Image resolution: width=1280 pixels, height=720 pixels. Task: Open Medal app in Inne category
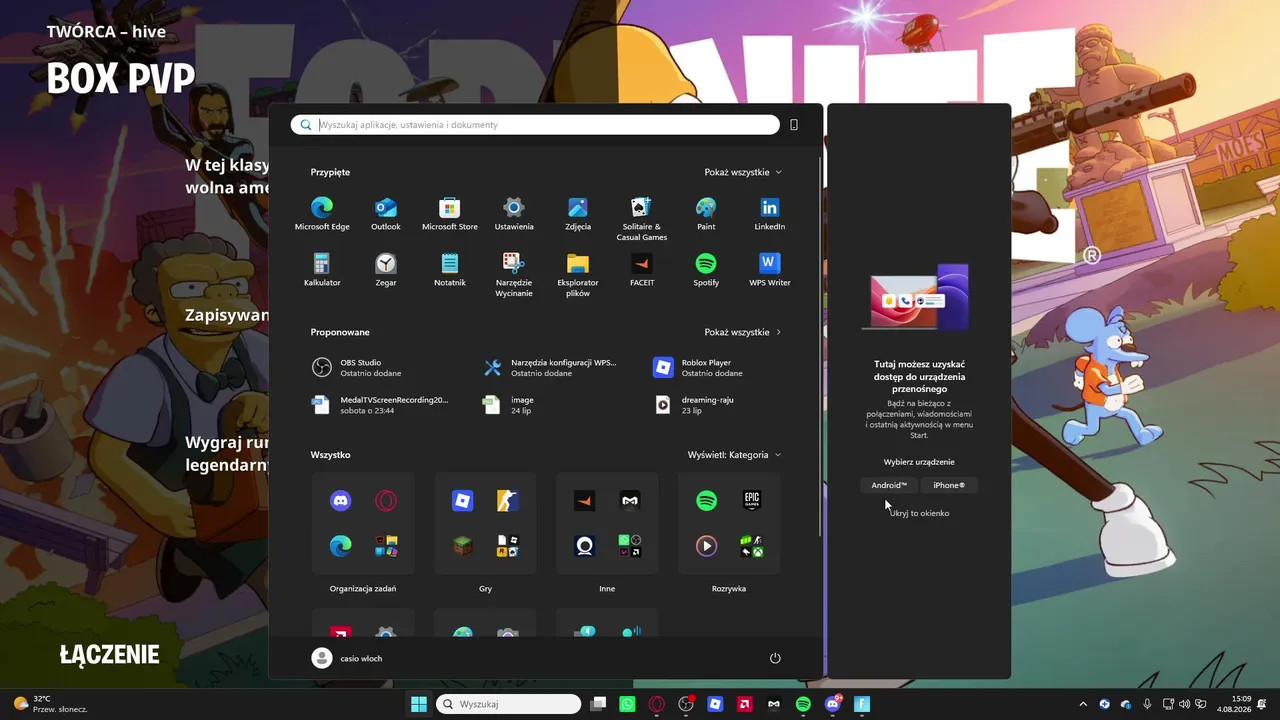[x=629, y=501]
